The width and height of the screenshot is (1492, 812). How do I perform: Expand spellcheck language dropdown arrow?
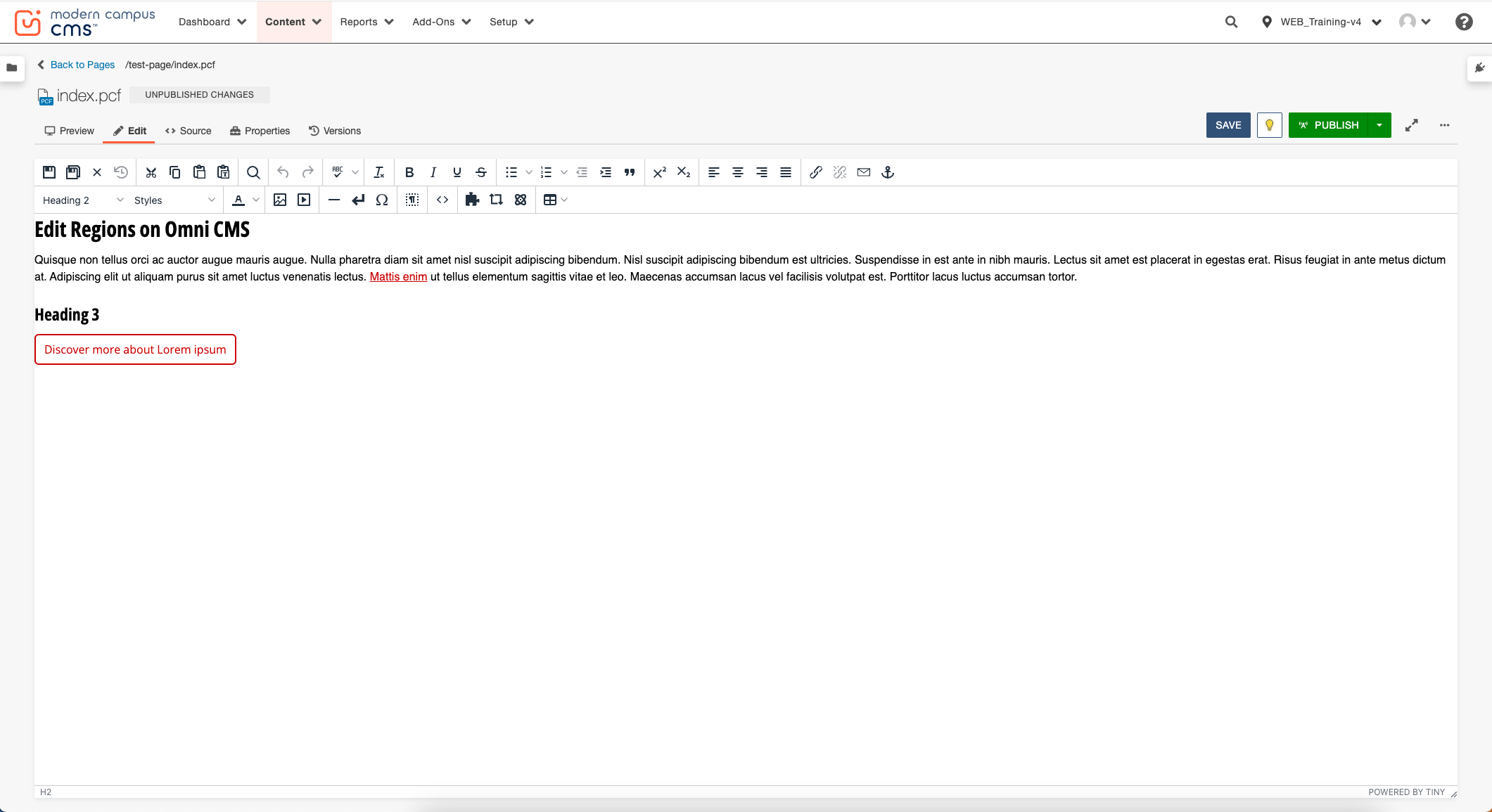click(x=355, y=172)
